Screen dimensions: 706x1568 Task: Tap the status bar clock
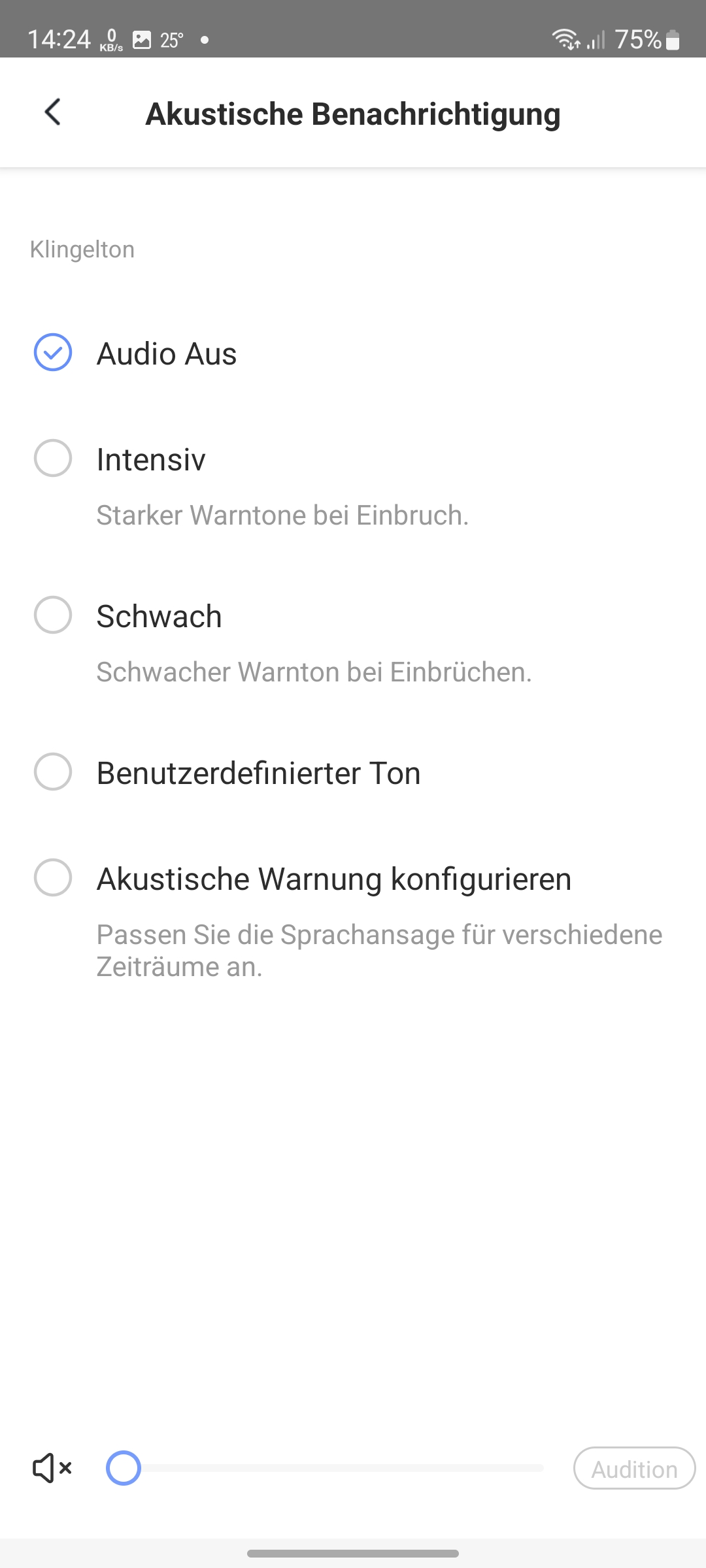point(59,40)
